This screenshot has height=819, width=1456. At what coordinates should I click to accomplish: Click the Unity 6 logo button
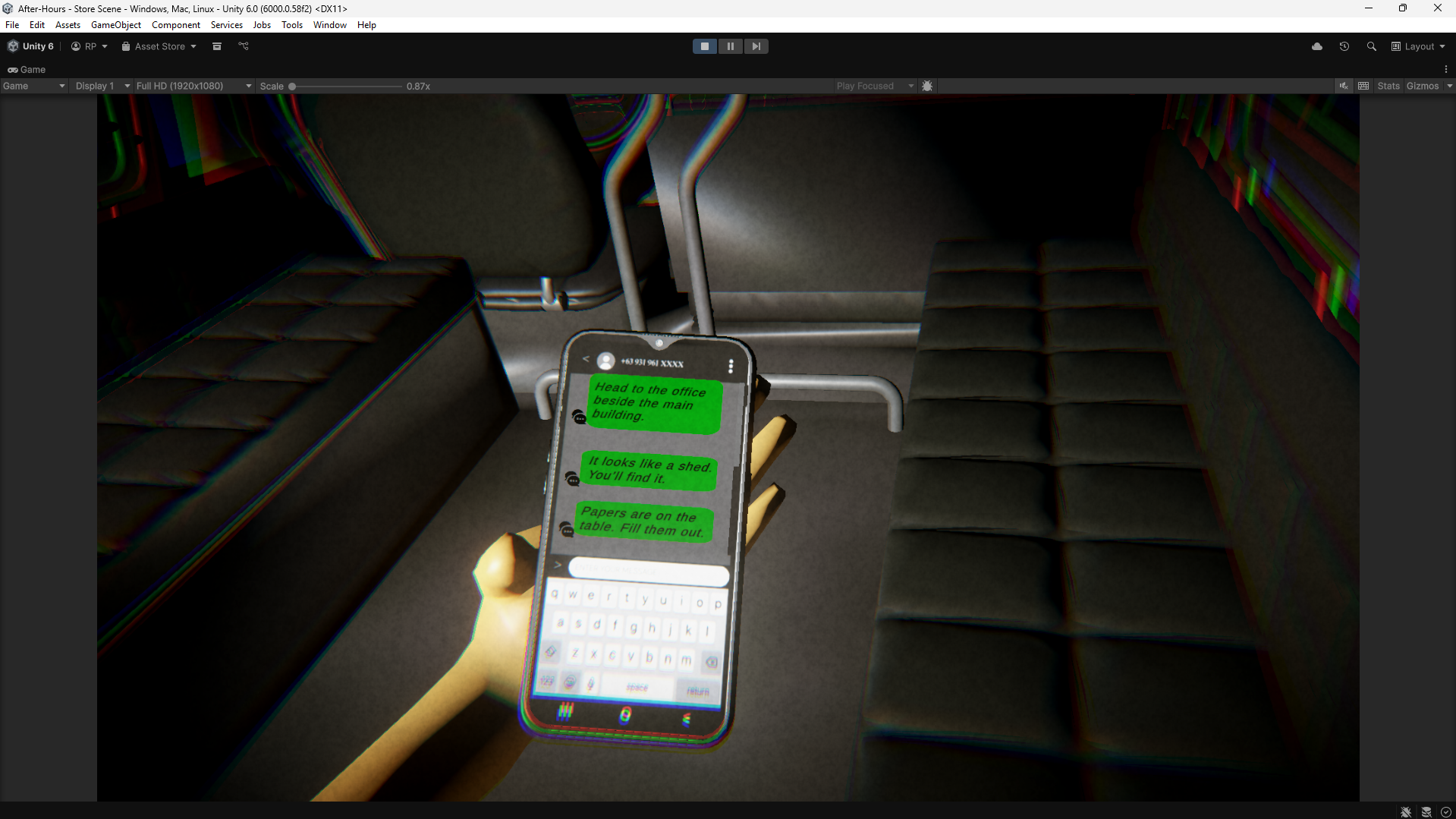tap(30, 46)
